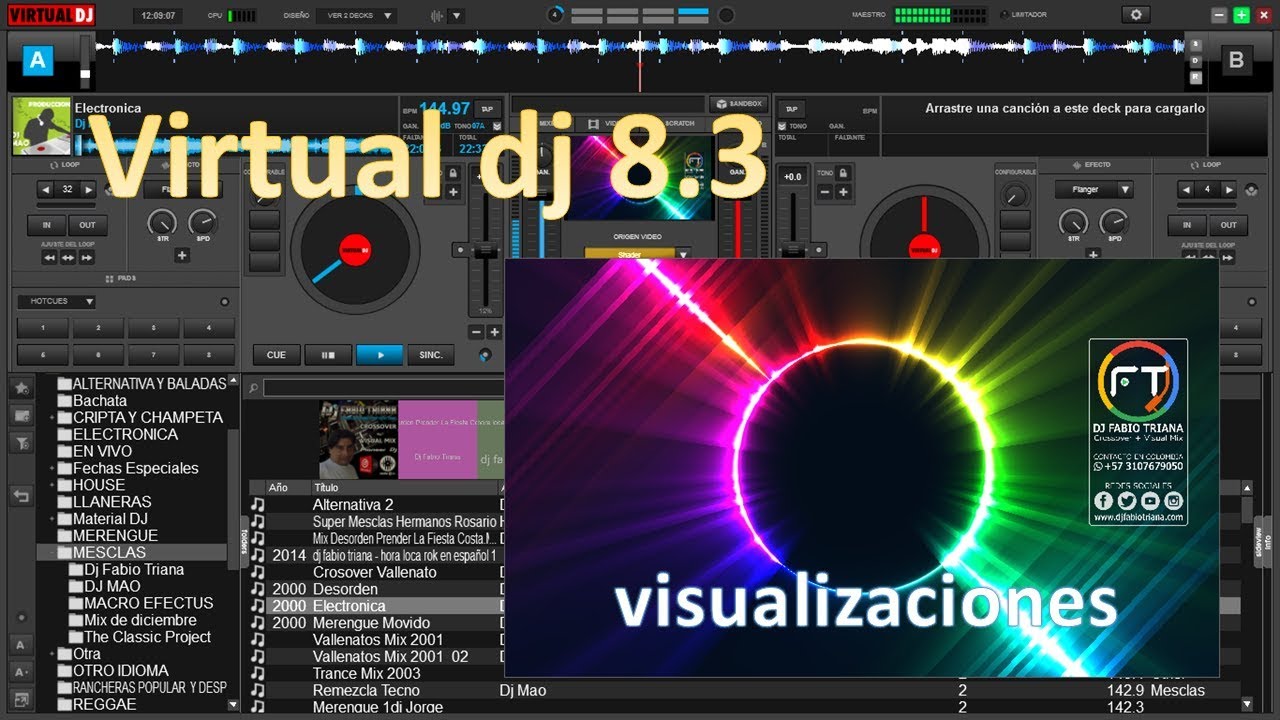Sort by the Título column header
Image resolution: width=1280 pixels, height=720 pixels.
click(327, 487)
